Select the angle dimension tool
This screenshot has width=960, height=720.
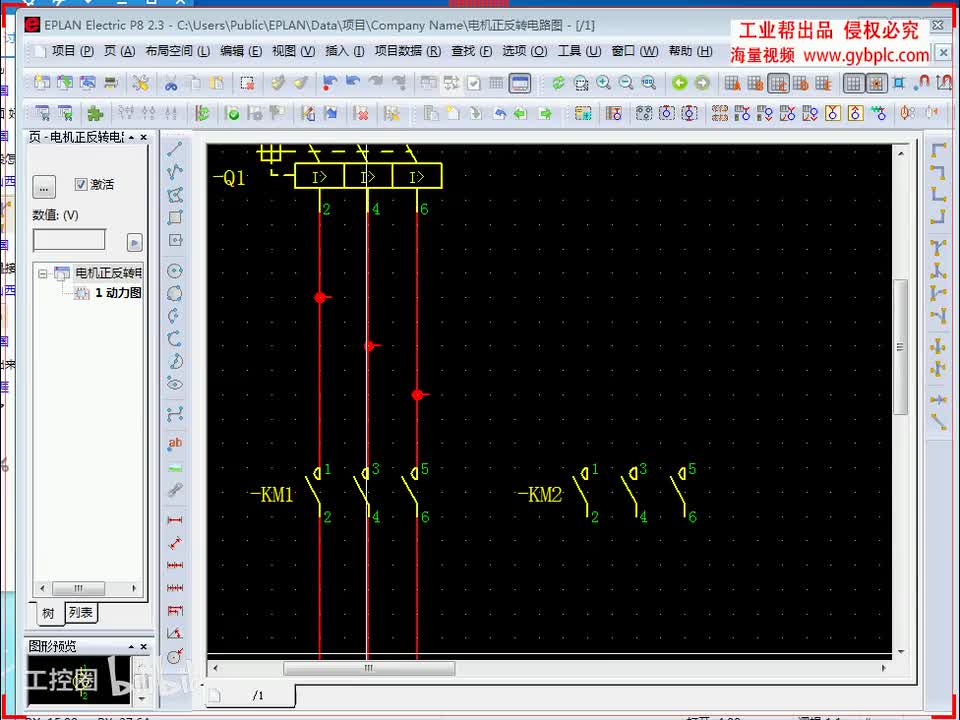(175, 633)
